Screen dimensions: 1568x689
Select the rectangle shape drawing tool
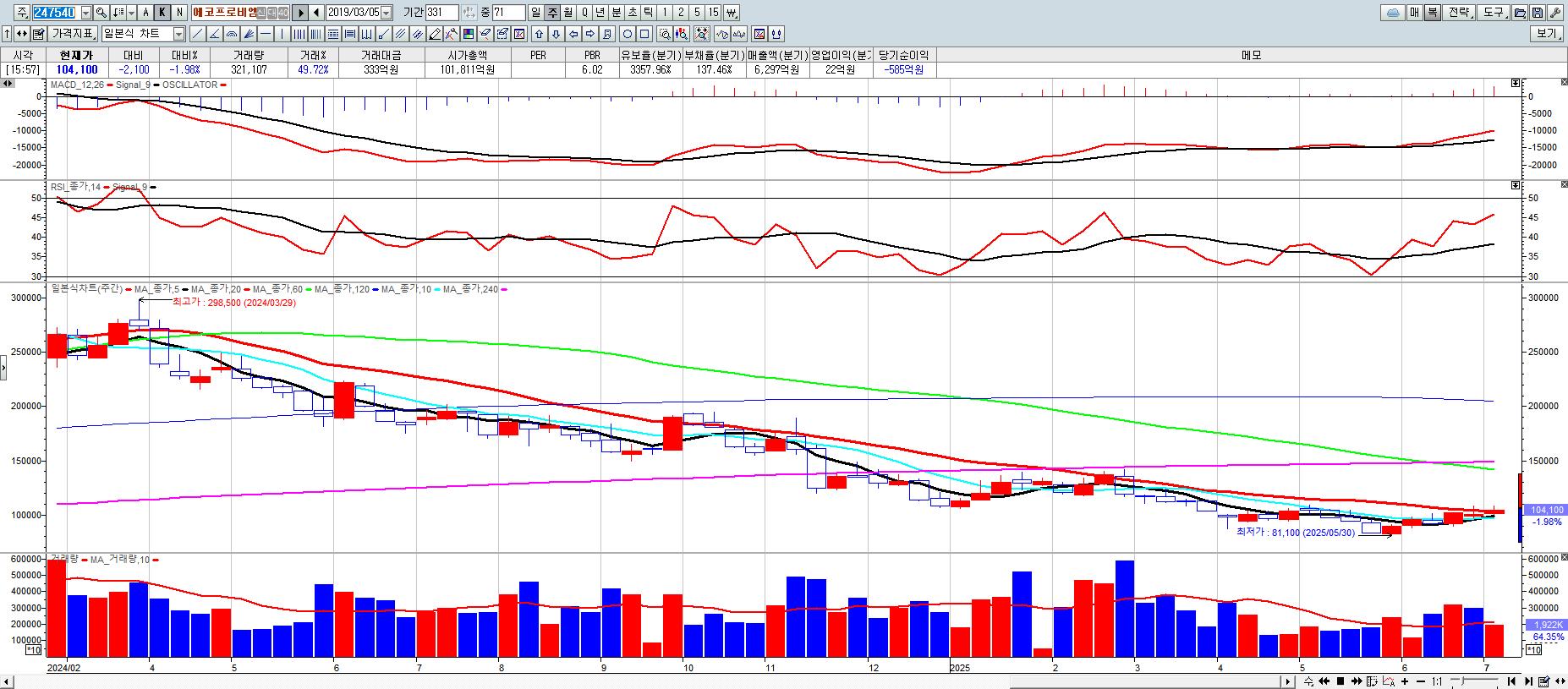[643, 34]
